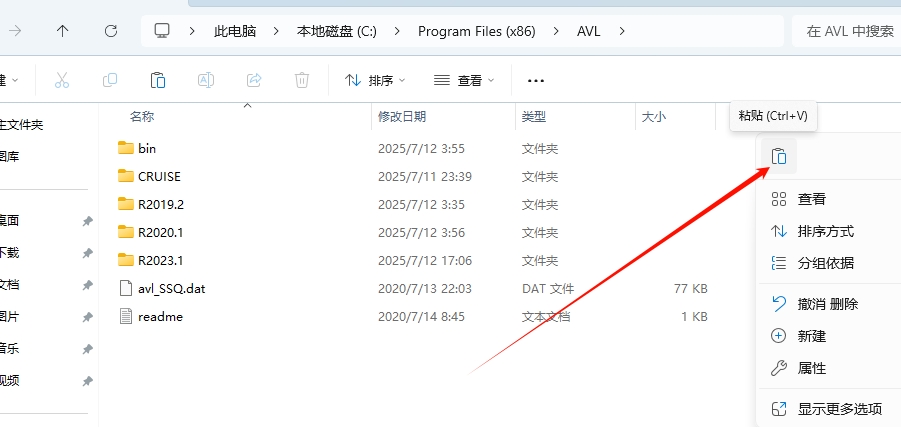The width and height of the screenshot is (901, 427).
Task: Open the 新建 dropdown arrow in toolbar
Action: click(x=15, y=80)
